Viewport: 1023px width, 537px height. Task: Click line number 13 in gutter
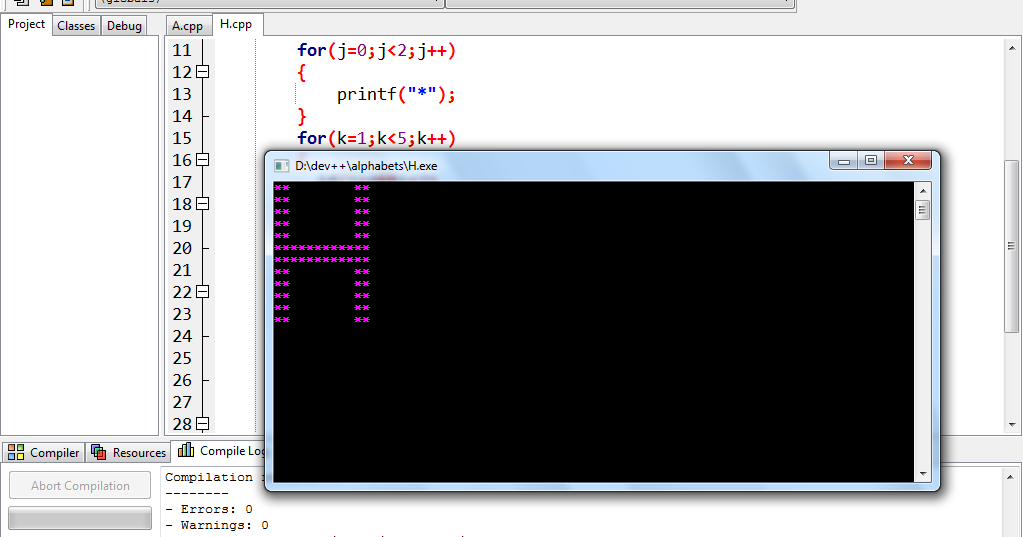pyautogui.click(x=182, y=95)
